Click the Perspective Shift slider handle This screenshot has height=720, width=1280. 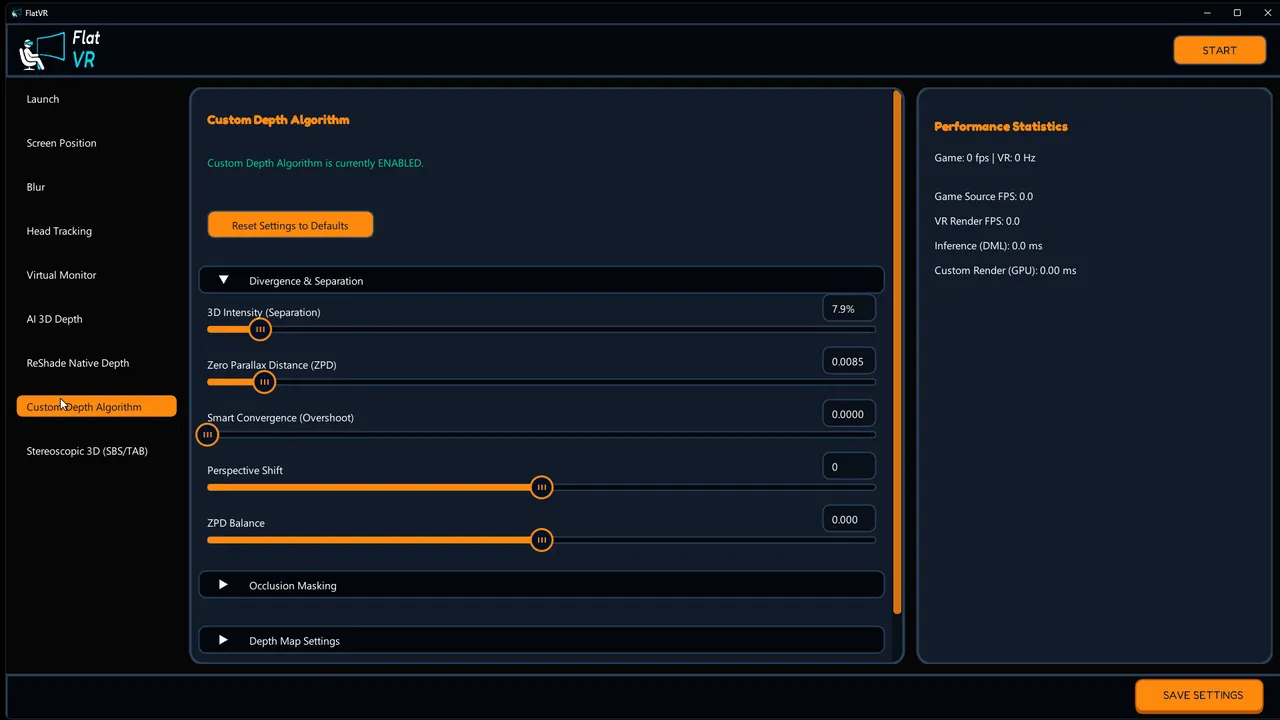(541, 487)
